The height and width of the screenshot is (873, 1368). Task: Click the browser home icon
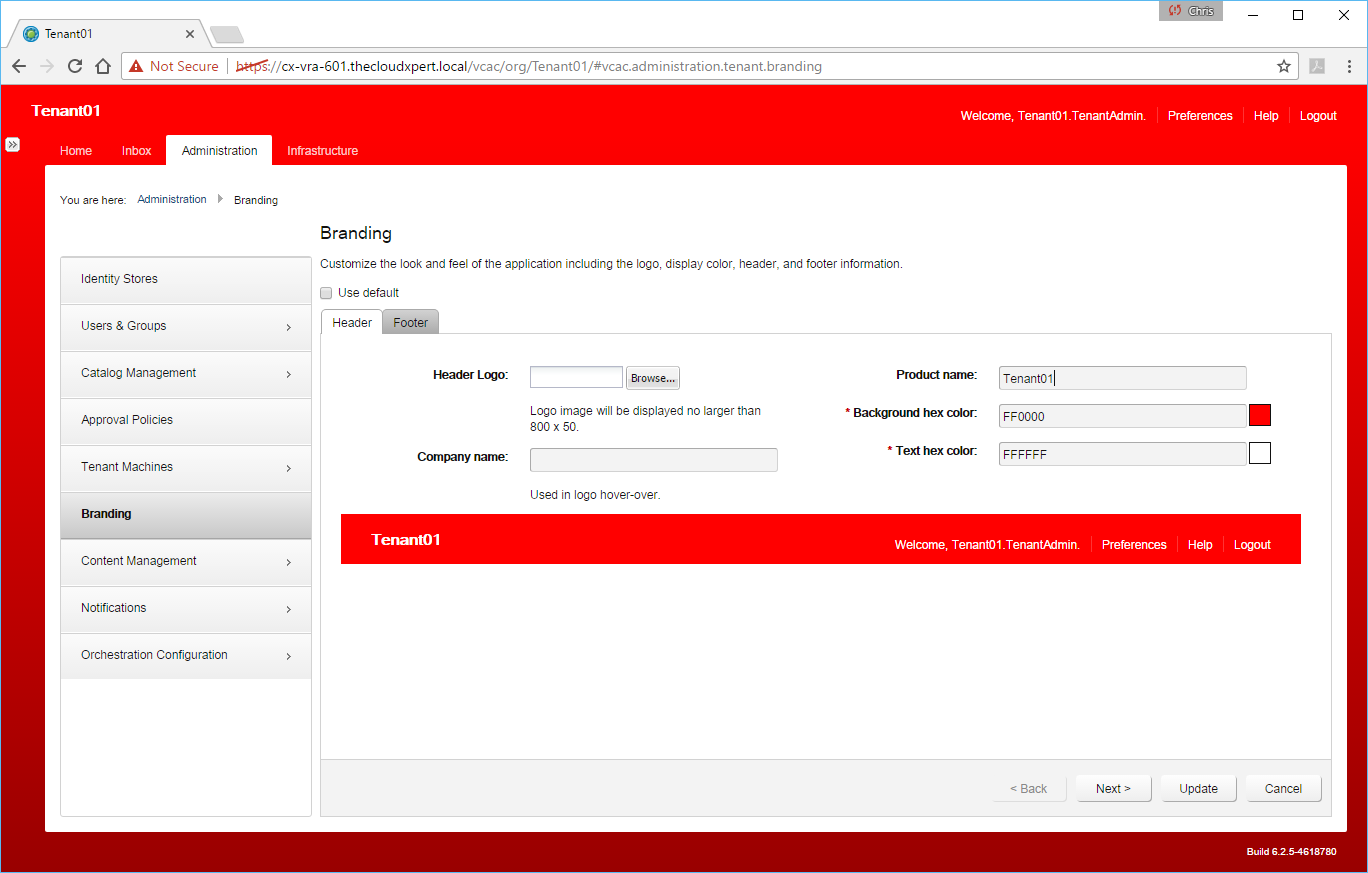(x=102, y=66)
